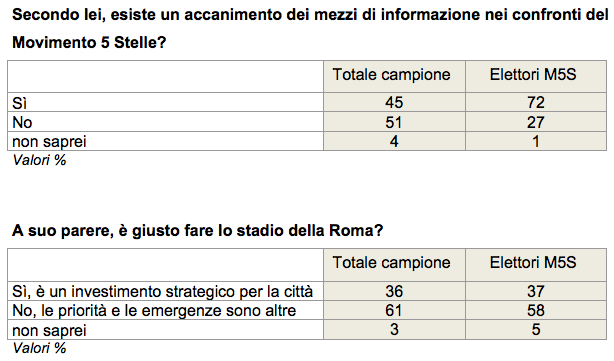
Task: Click the 'No' row label in first table
Action: 22,123
